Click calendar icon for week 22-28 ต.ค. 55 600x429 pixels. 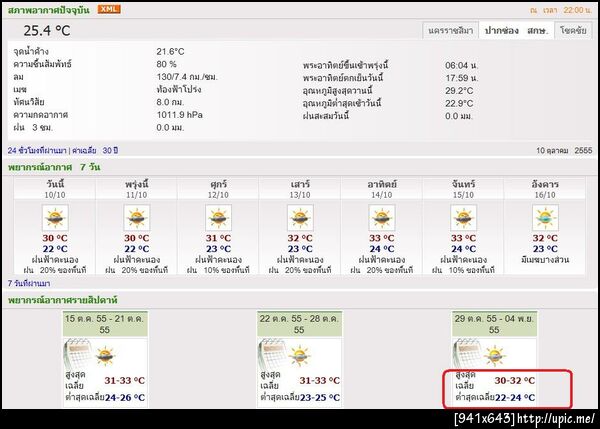(273, 352)
